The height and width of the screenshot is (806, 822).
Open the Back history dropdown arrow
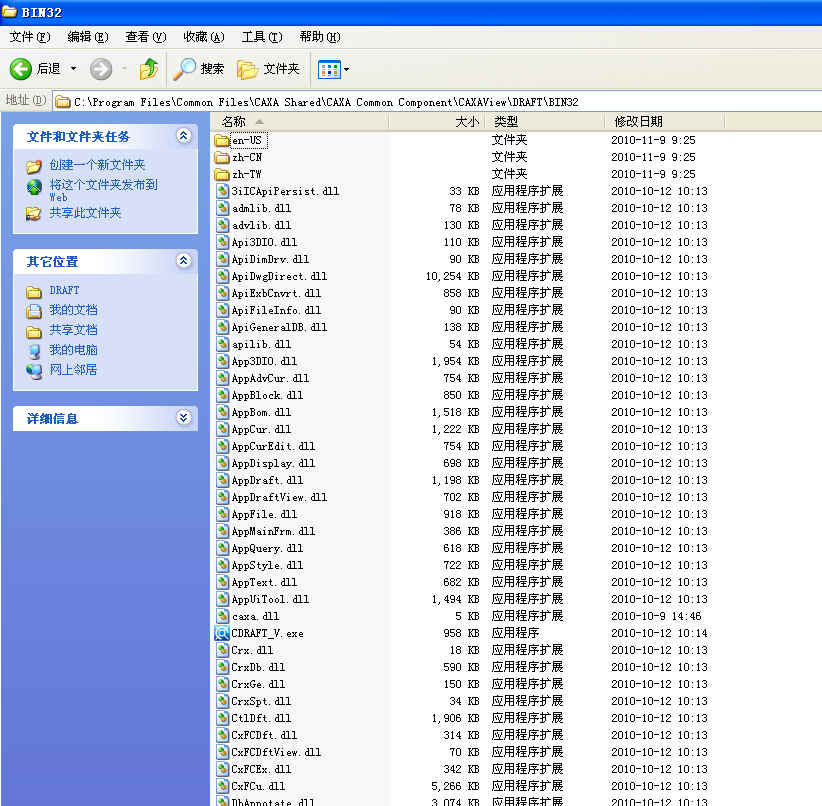[73, 69]
